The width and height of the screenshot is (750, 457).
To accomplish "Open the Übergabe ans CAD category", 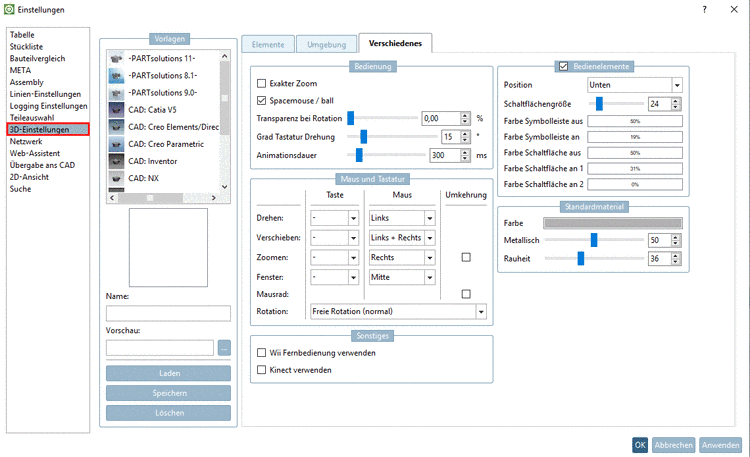I will [42, 165].
